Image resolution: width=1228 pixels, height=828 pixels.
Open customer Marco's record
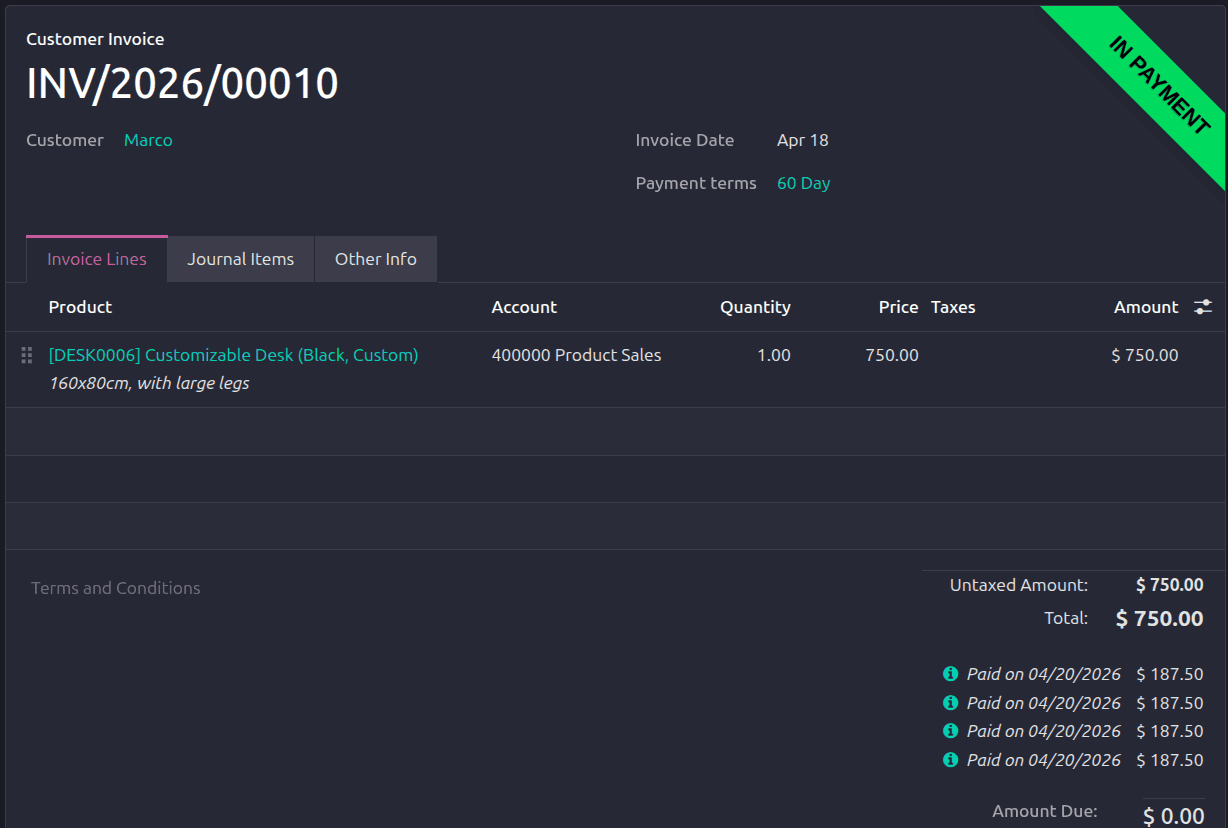[147, 140]
